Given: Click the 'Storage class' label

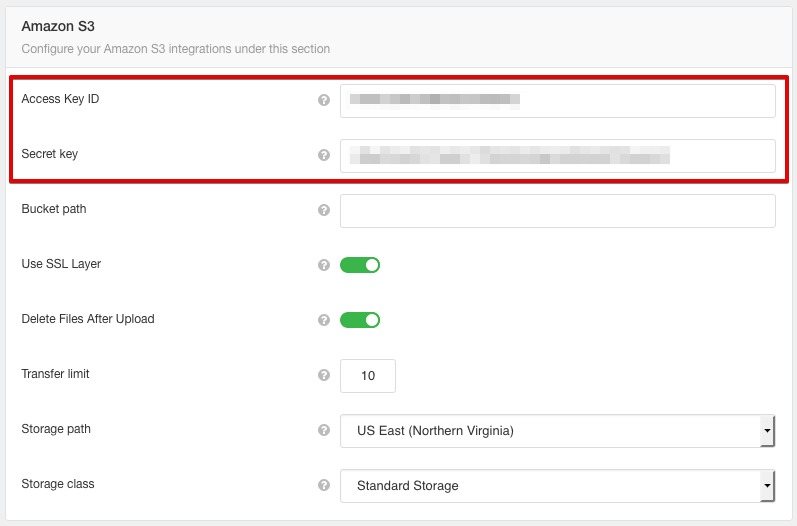Looking at the screenshot, I should coord(58,484).
